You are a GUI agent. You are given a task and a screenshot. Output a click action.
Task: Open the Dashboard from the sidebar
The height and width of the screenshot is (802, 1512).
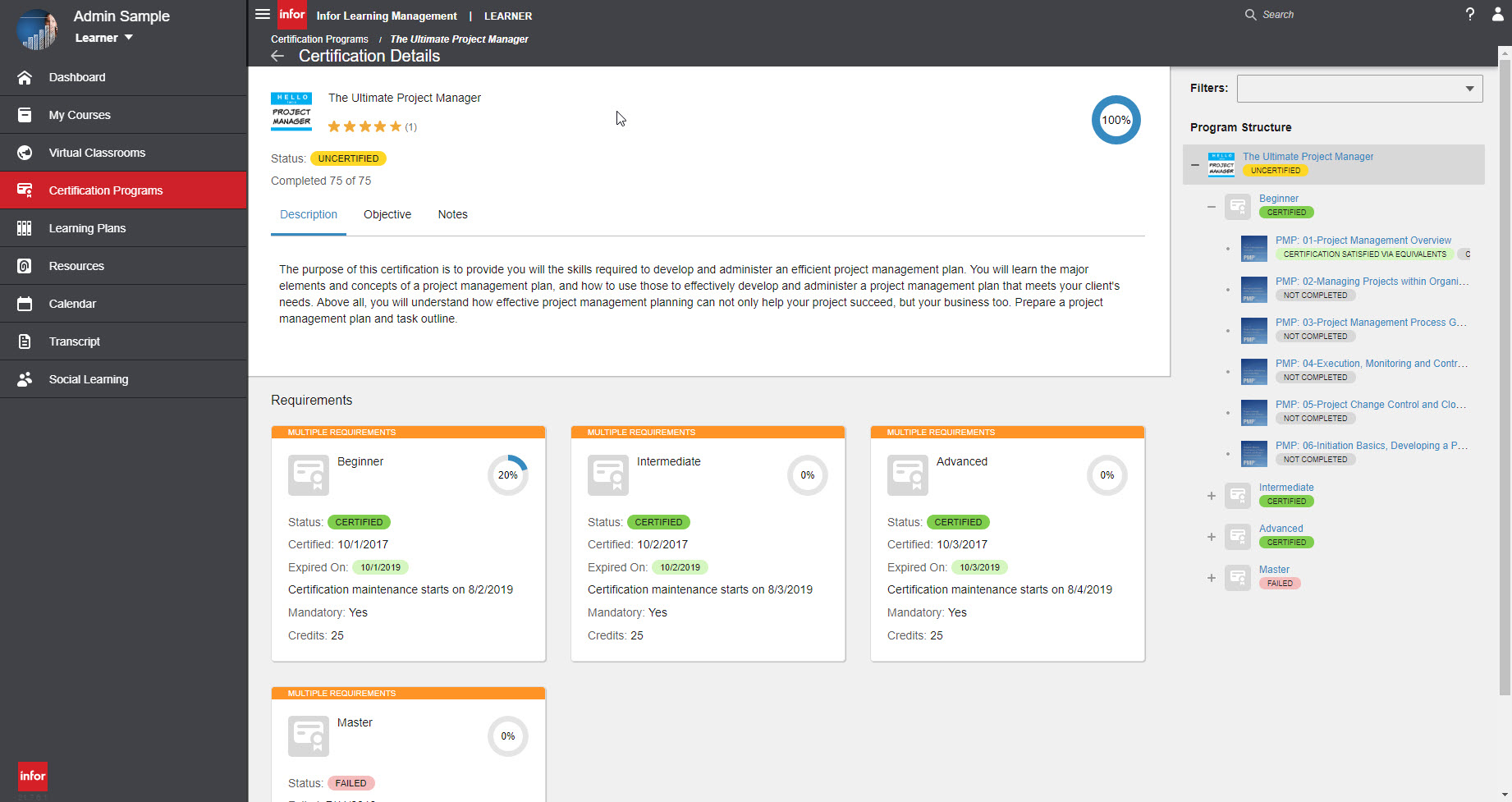coord(77,76)
